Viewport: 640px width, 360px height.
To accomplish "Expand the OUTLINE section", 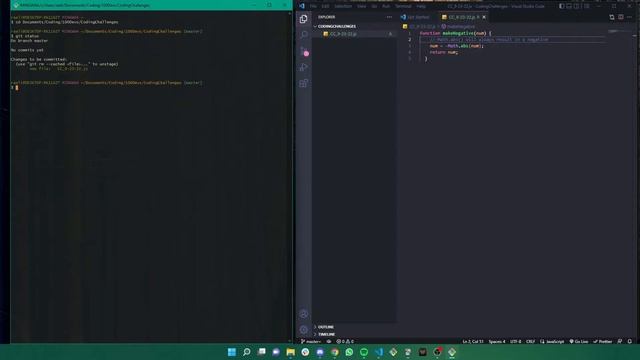I will click(x=325, y=327).
